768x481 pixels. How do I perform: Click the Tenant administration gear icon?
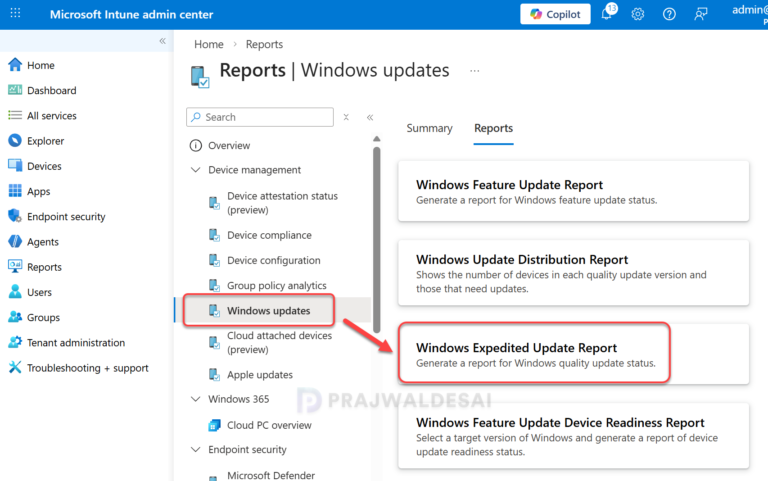point(15,342)
